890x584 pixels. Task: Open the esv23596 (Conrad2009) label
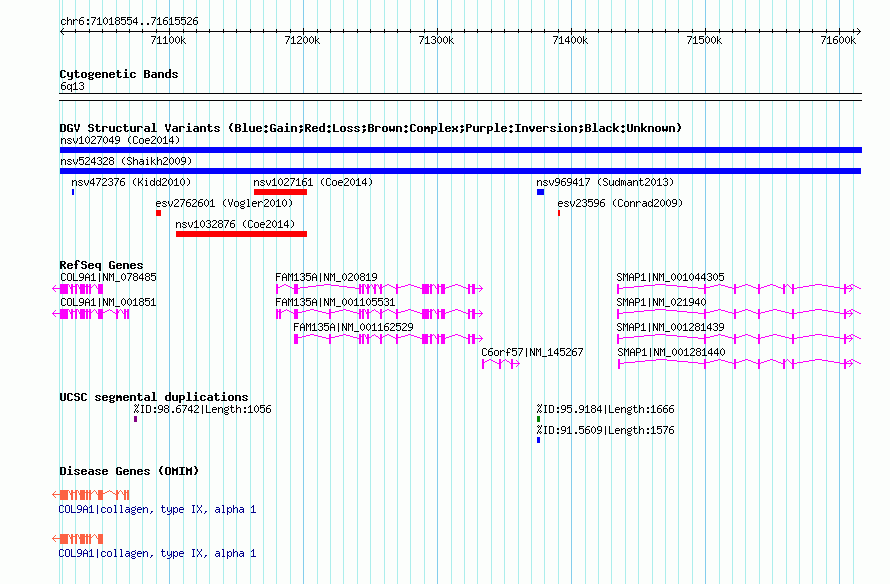[x=620, y=203]
